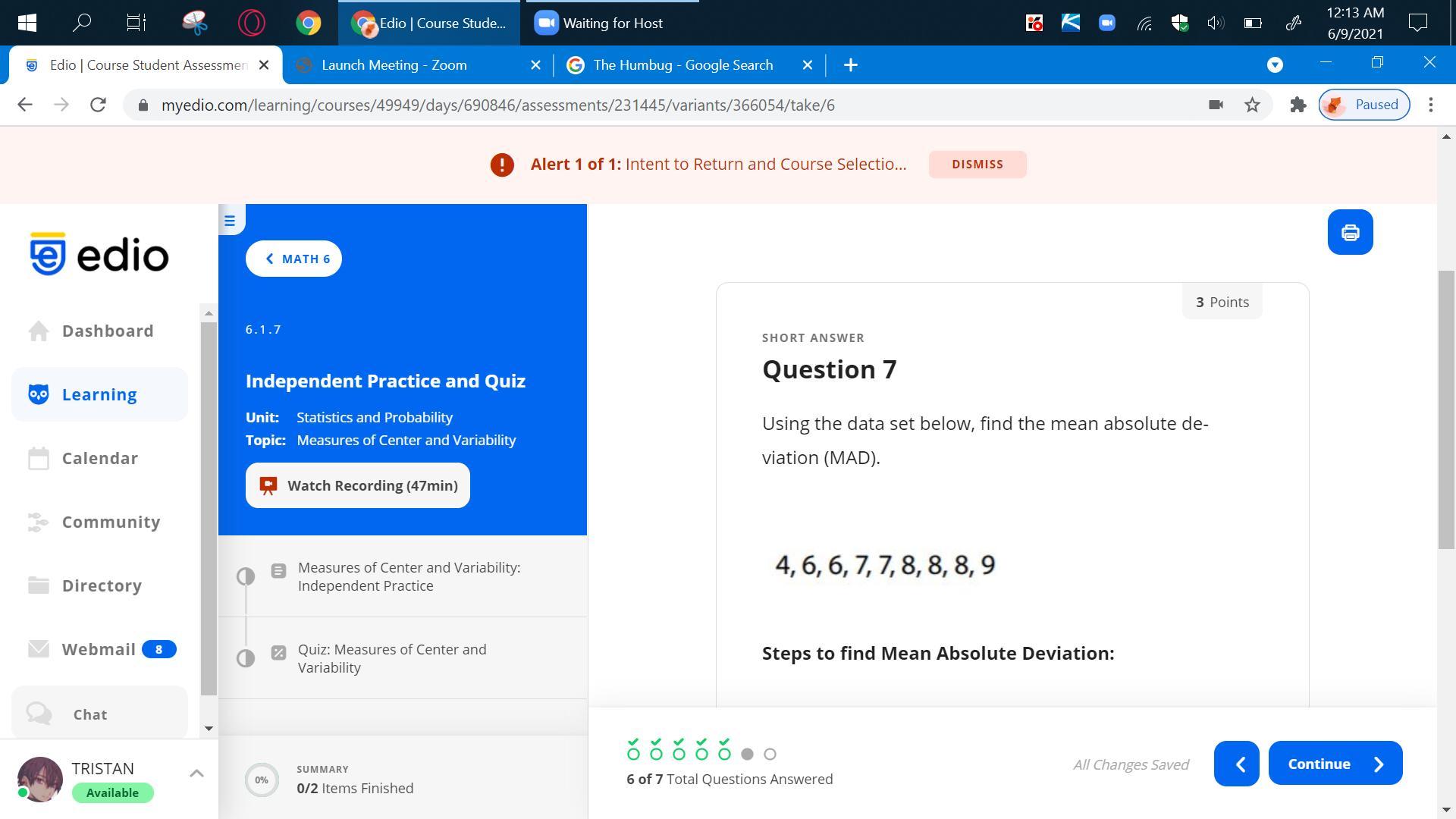Open Webmail envelope icon

coord(39,649)
